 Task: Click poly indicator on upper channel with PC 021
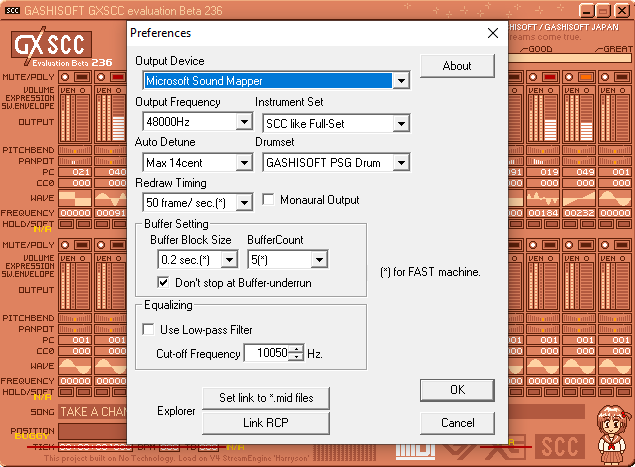click(x=82, y=77)
